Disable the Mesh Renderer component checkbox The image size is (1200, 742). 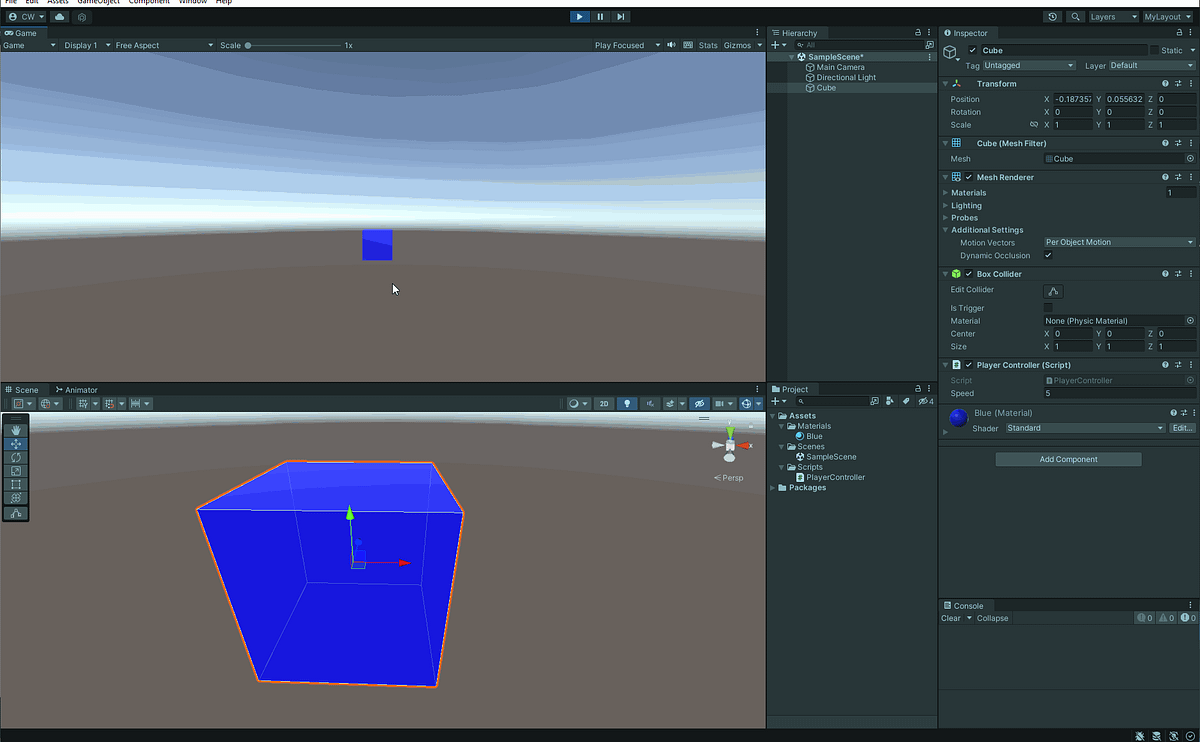(x=967, y=177)
